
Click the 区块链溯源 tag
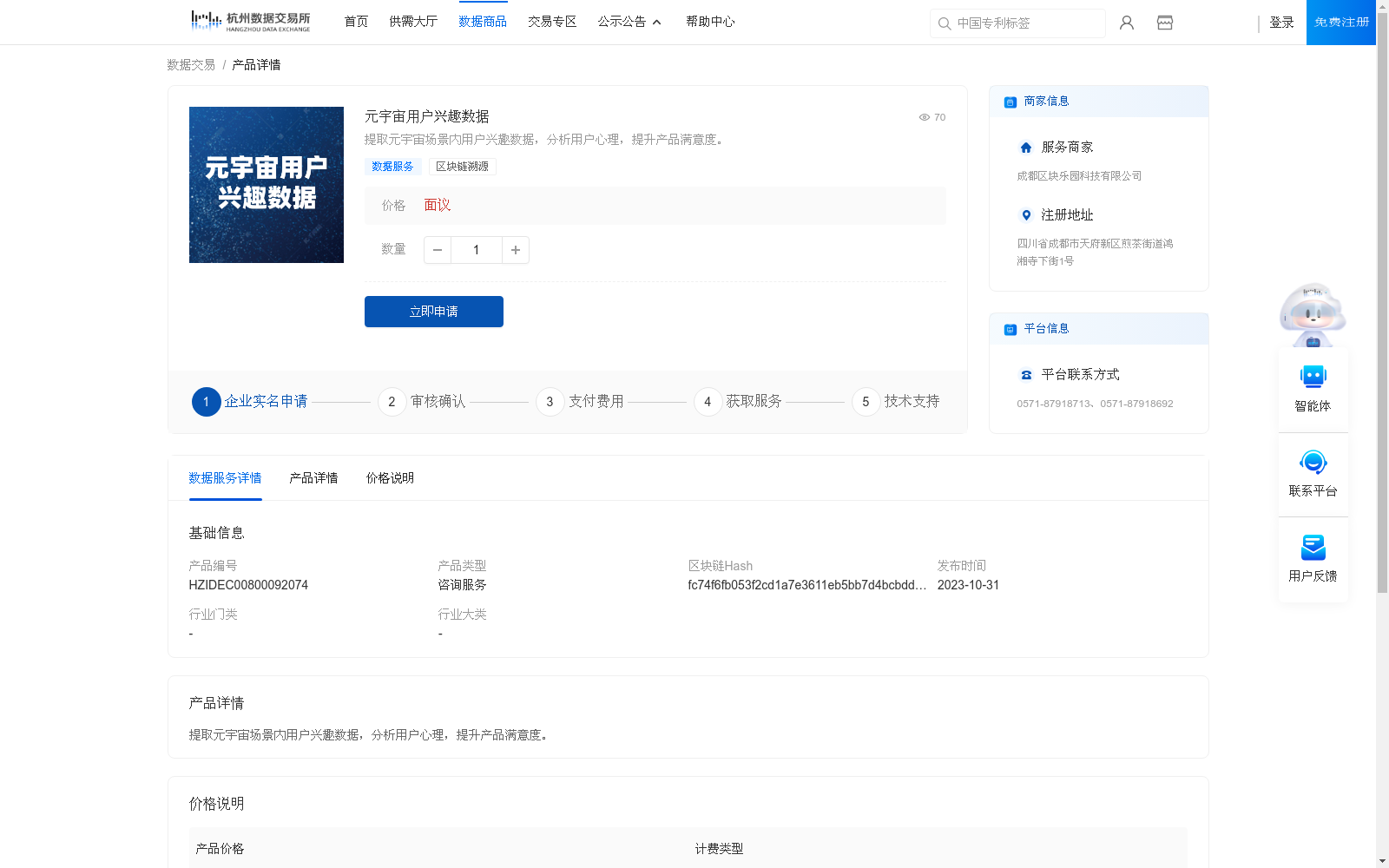[462, 167]
